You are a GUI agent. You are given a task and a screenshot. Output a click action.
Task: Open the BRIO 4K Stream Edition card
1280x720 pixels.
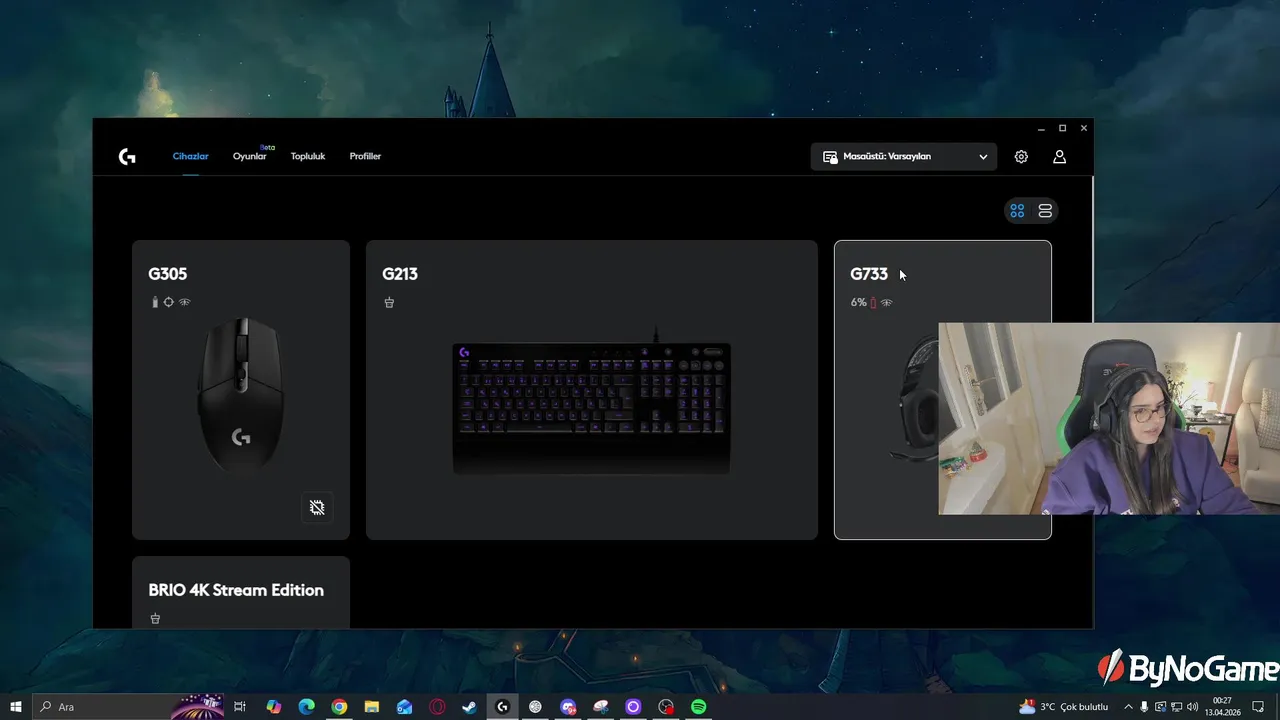[x=241, y=593]
